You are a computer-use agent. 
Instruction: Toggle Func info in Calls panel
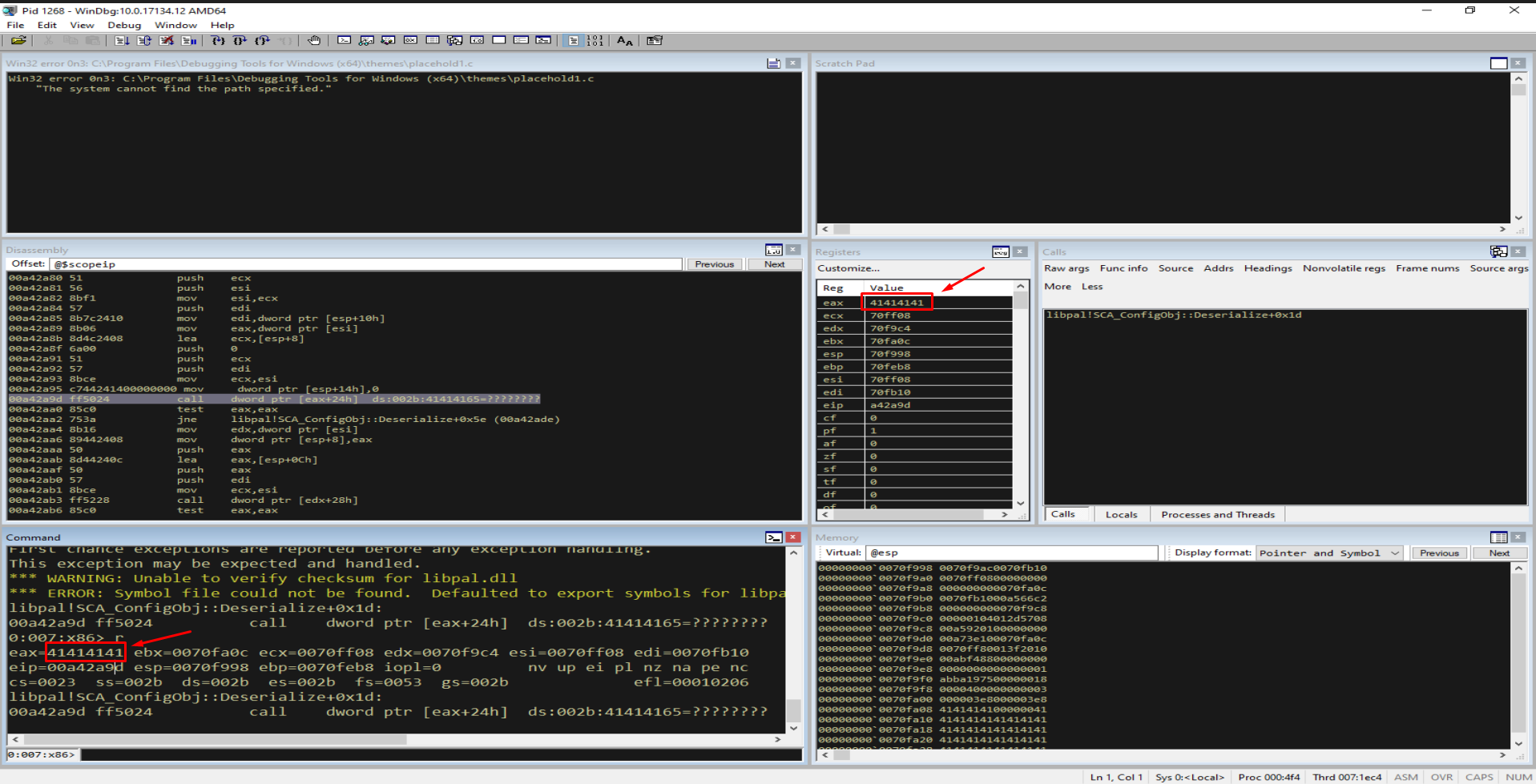coord(1123,268)
